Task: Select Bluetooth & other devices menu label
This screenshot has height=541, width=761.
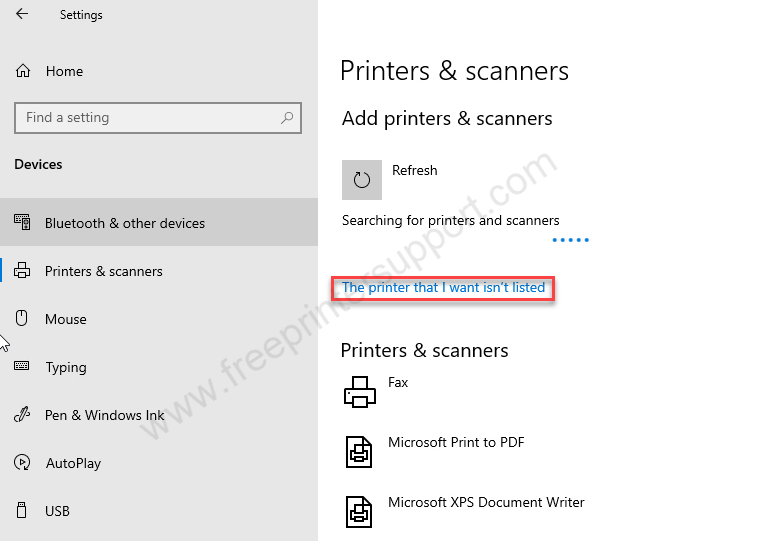Action: click(x=125, y=223)
